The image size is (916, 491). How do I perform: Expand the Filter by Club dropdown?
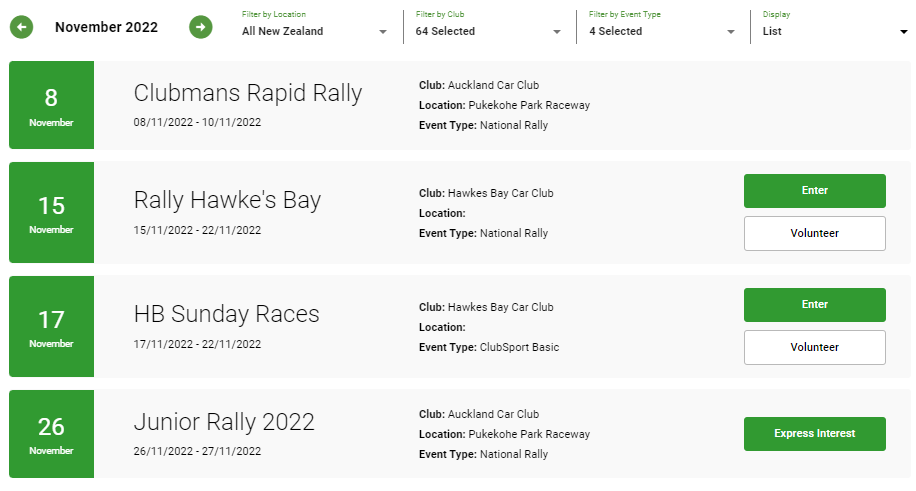click(x=488, y=27)
